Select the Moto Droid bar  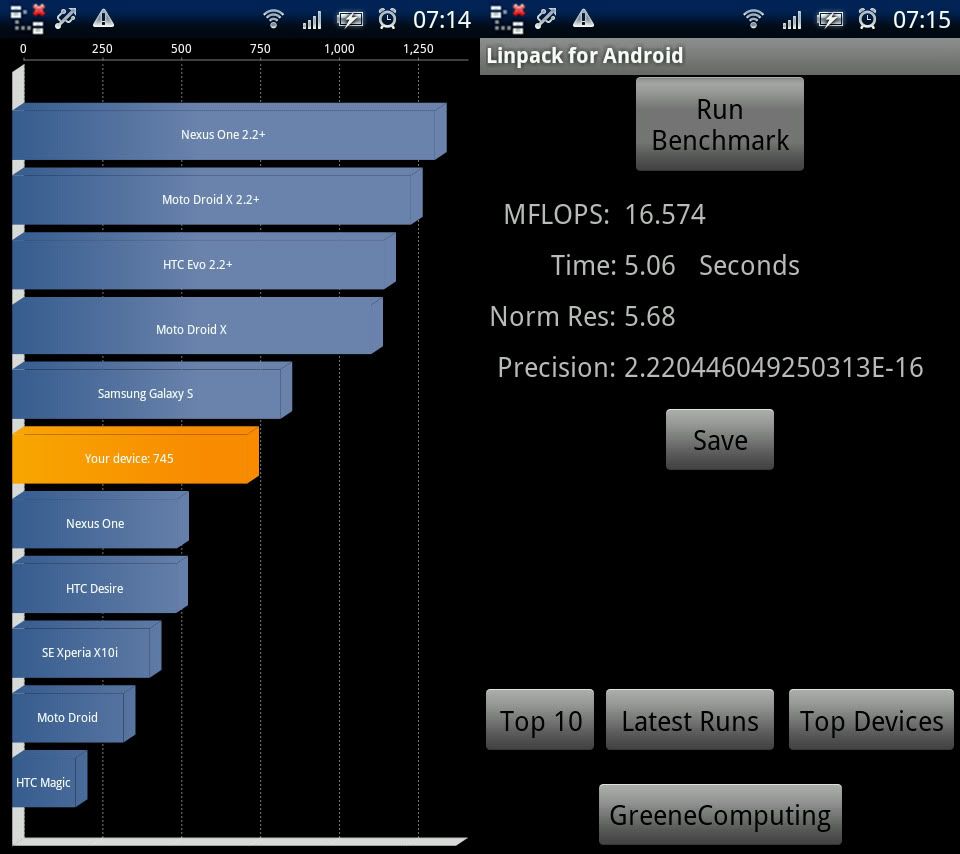coord(73,714)
